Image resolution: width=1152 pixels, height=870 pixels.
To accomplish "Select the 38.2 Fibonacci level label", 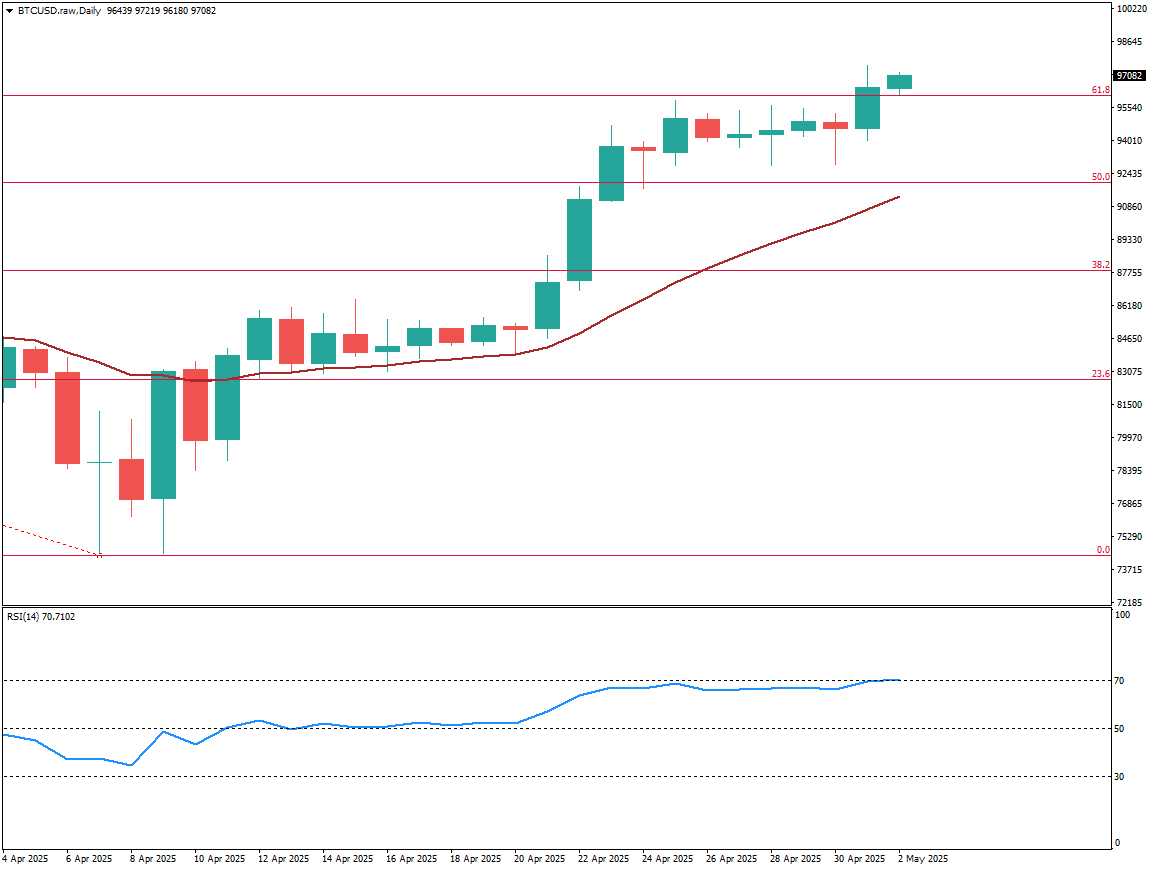I will tap(1100, 265).
